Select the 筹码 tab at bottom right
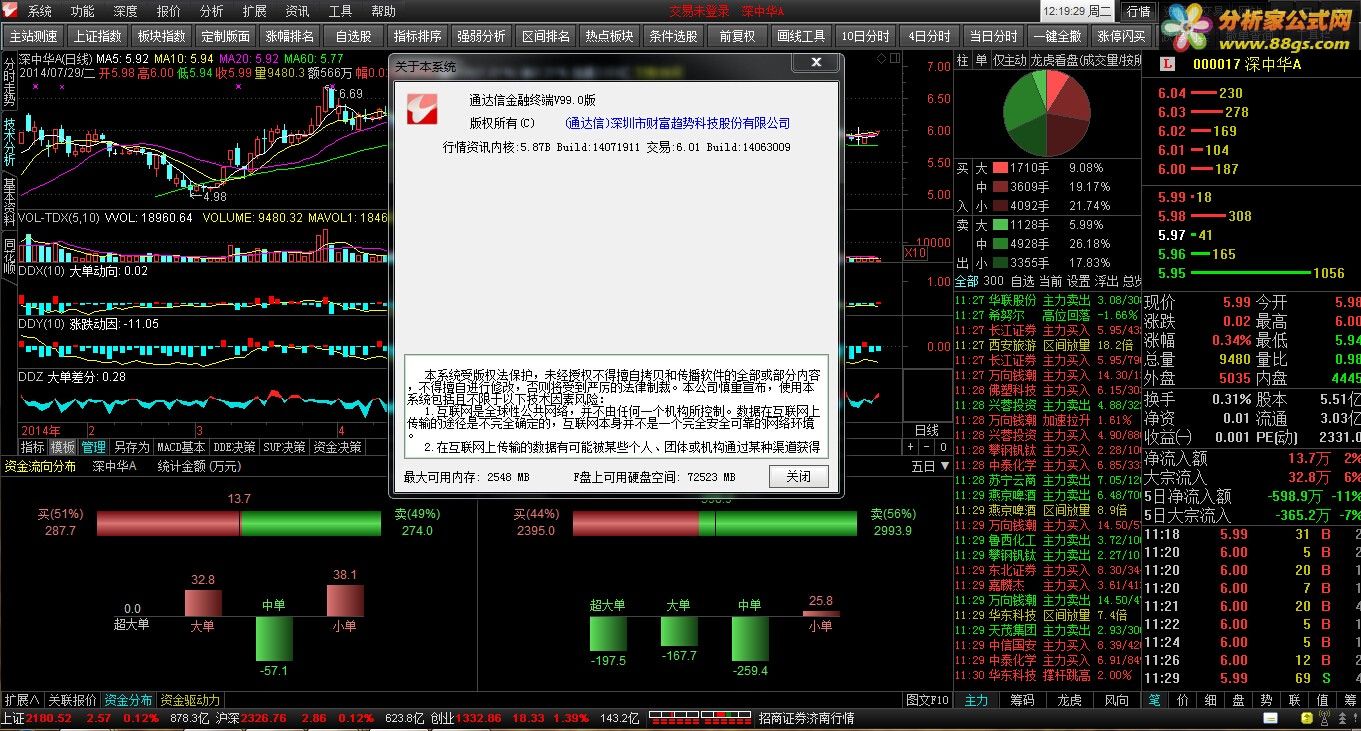This screenshot has width=1361, height=731. 1022,700
